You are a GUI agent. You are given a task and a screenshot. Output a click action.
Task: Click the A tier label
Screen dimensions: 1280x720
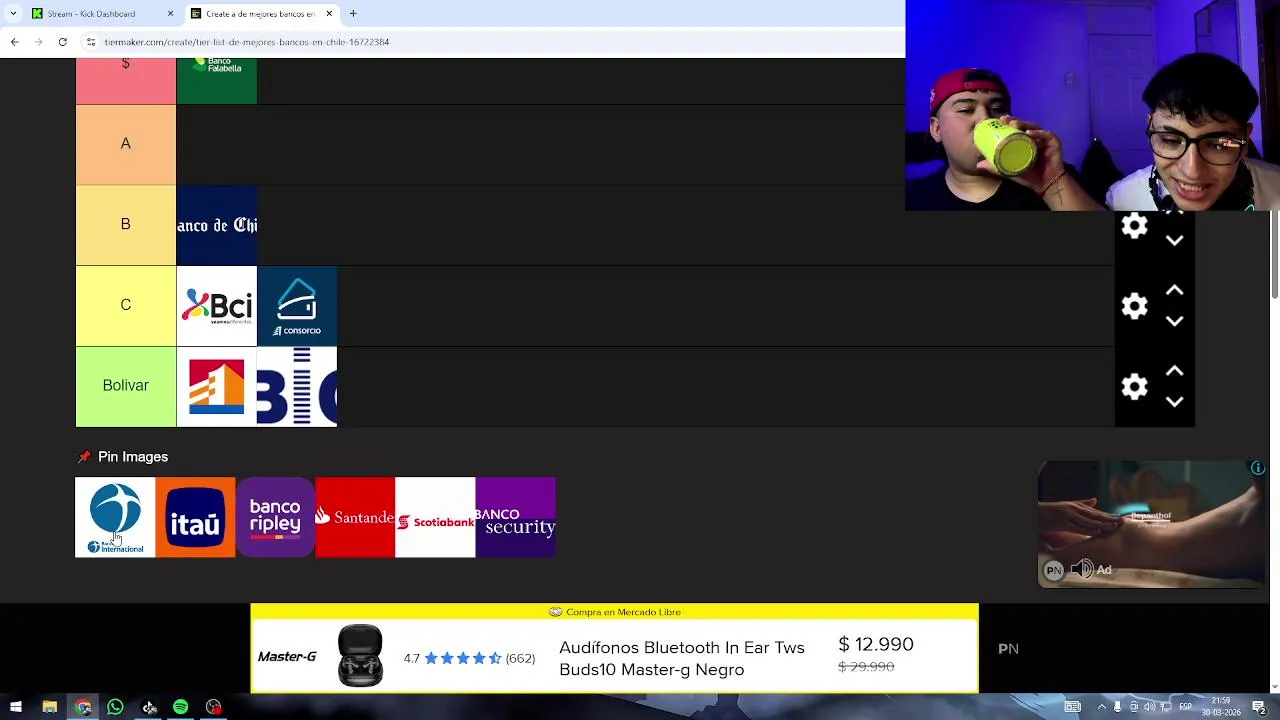126,144
